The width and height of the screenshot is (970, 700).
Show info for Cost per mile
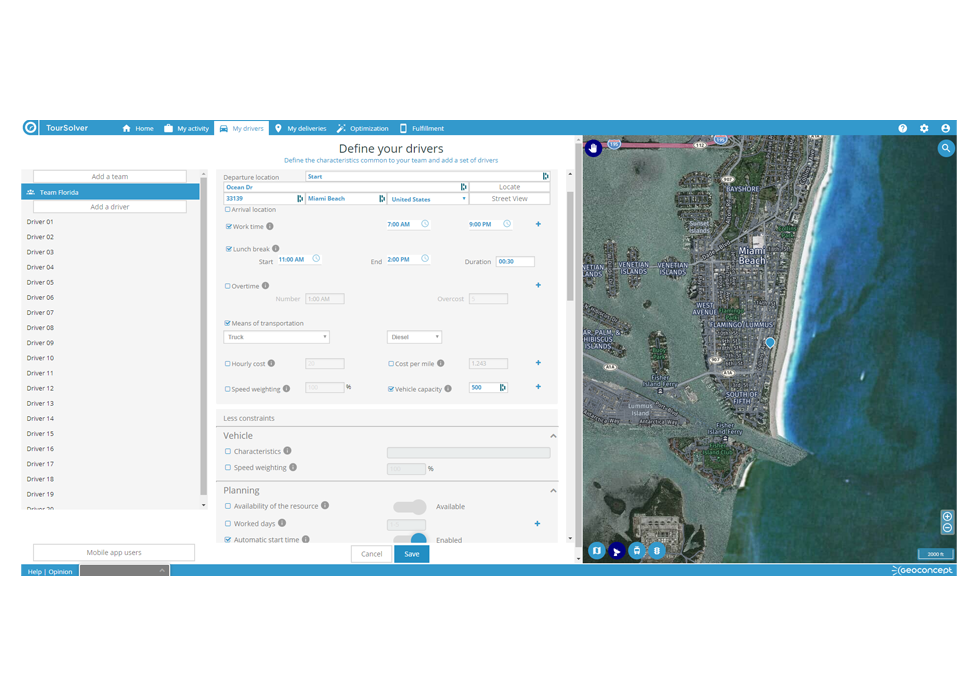(440, 363)
